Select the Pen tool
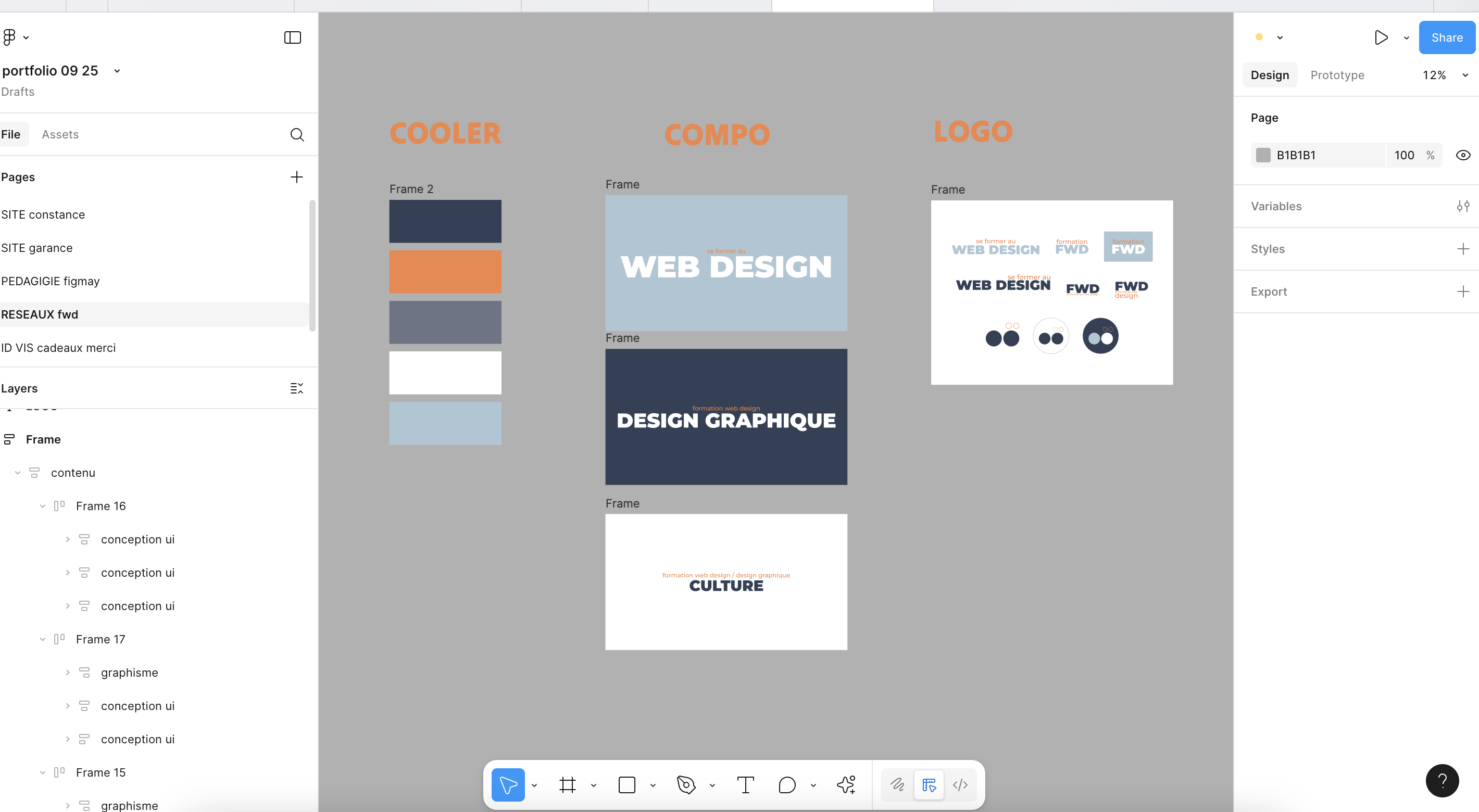The height and width of the screenshot is (812, 1479). click(685, 784)
